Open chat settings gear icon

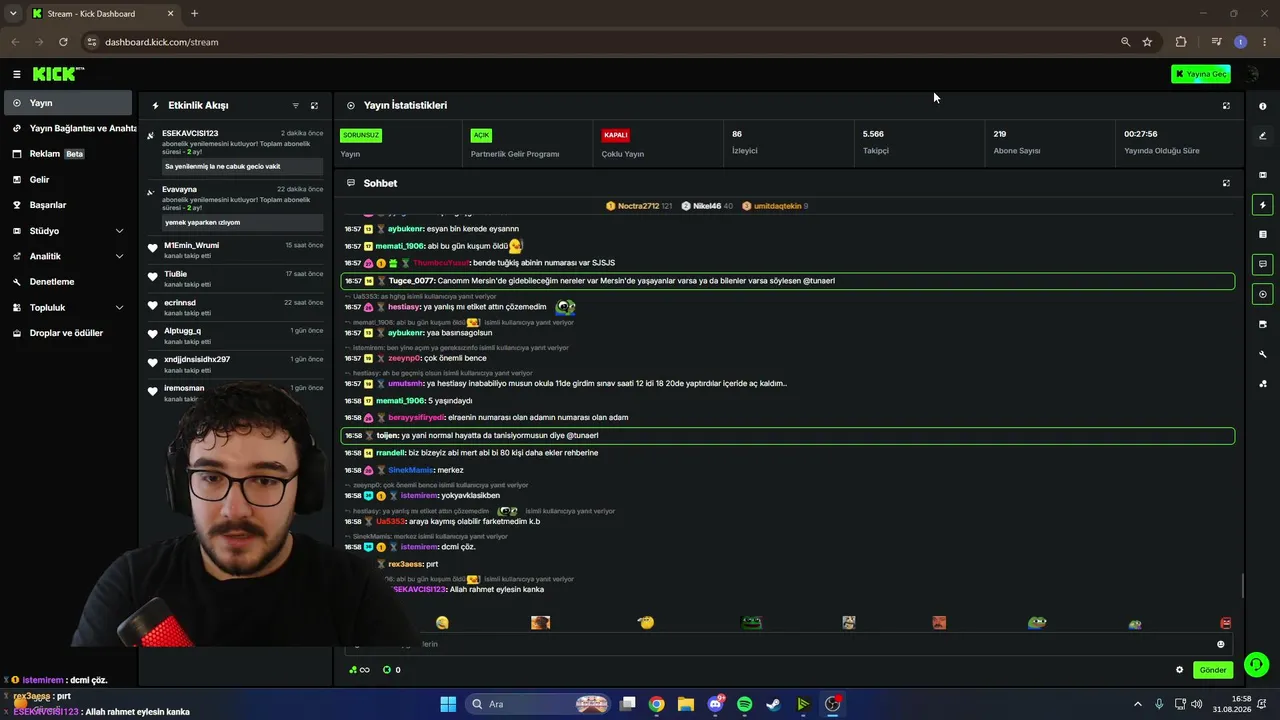[1179, 670]
